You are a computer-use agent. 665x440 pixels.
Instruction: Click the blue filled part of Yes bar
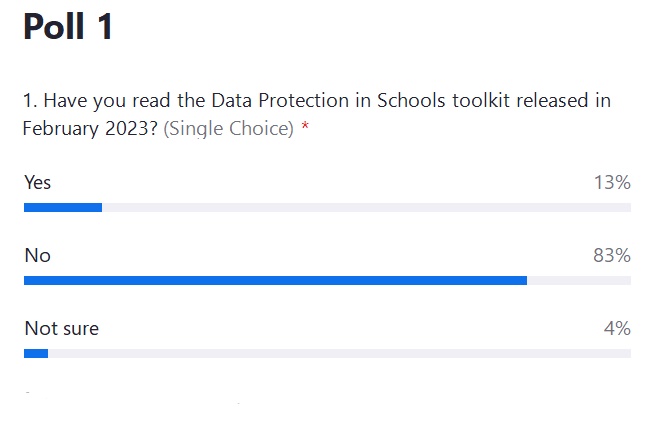tap(63, 207)
